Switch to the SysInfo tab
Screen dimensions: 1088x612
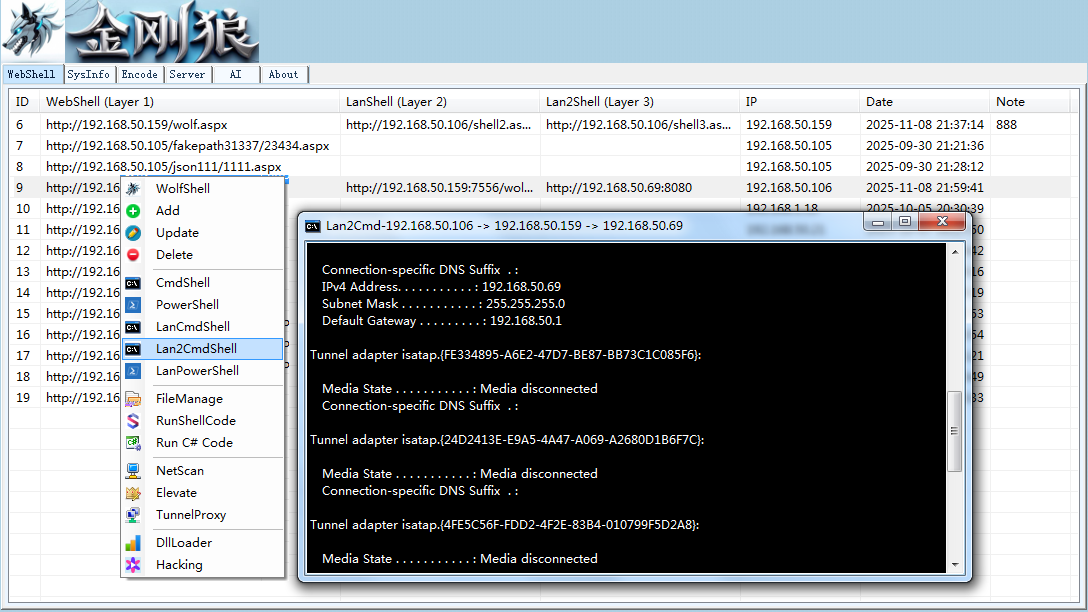click(x=88, y=74)
